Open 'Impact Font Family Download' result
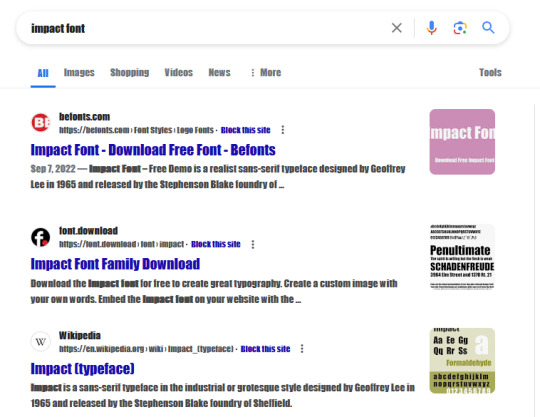Viewport: 540px width, 417px height. [x=115, y=264]
